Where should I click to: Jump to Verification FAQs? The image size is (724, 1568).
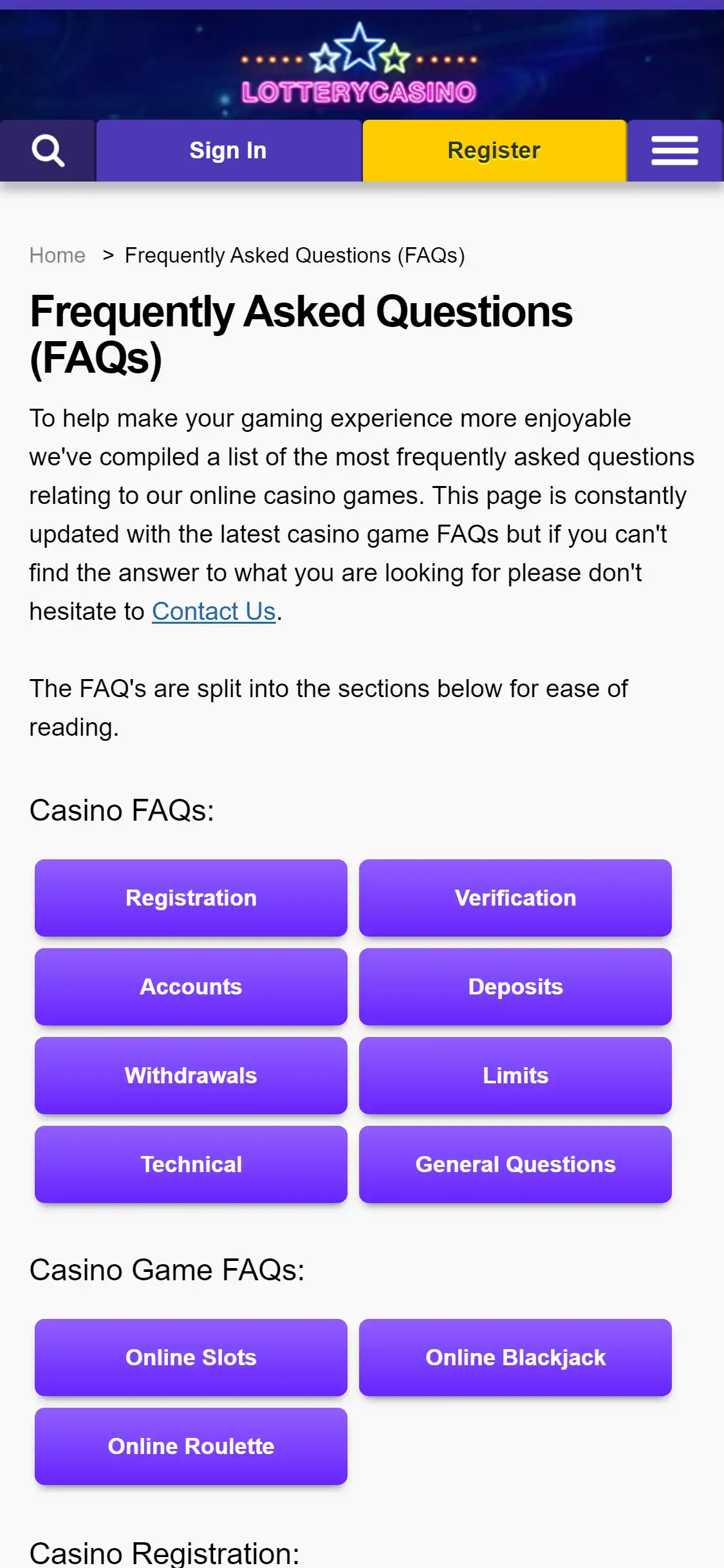tap(515, 898)
